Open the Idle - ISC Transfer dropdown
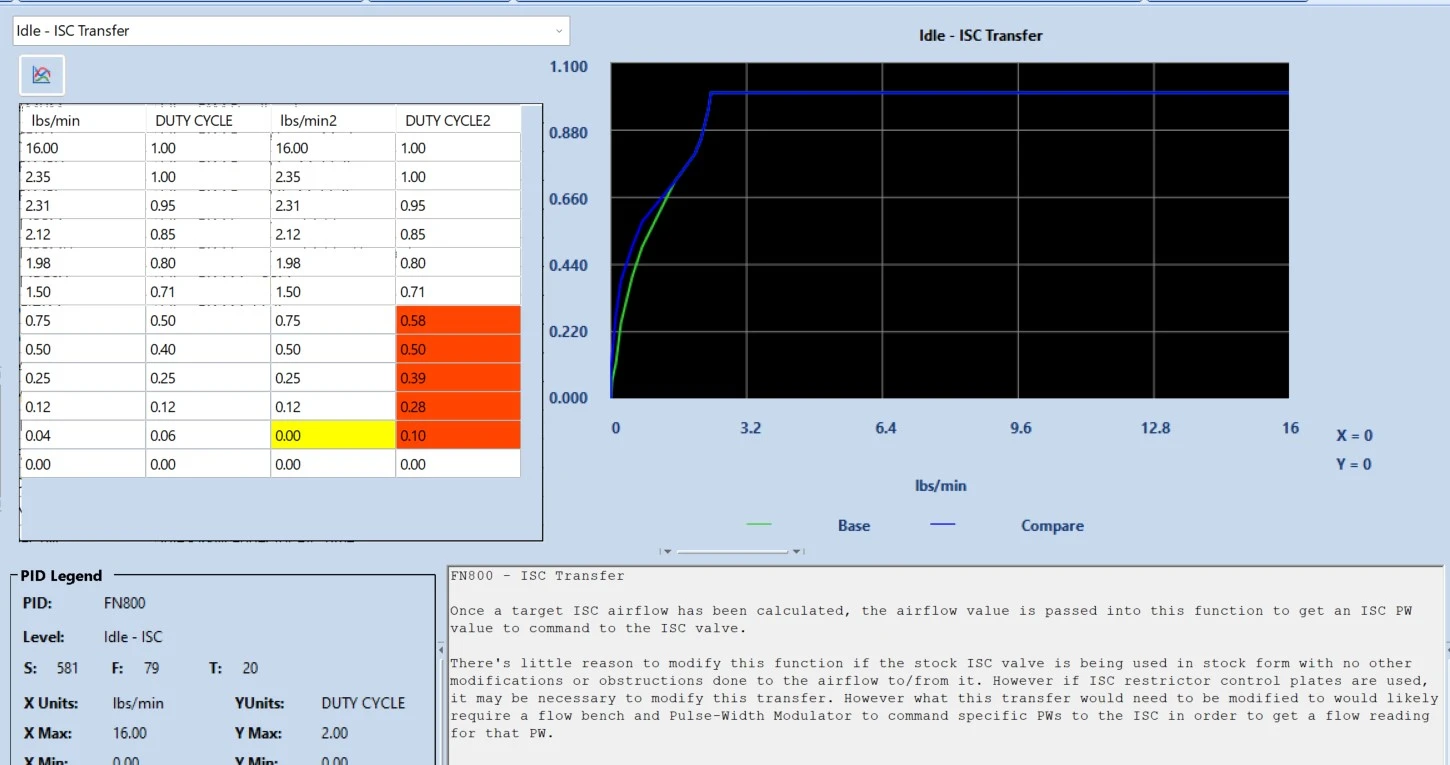Screen dimensions: 1450x765 click(291, 31)
